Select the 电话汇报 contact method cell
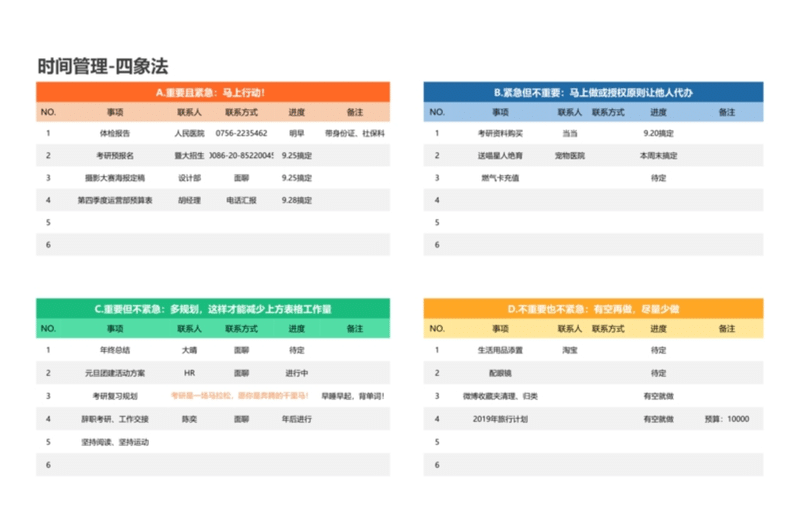This screenshot has width=800, height=525. pos(241,200)
